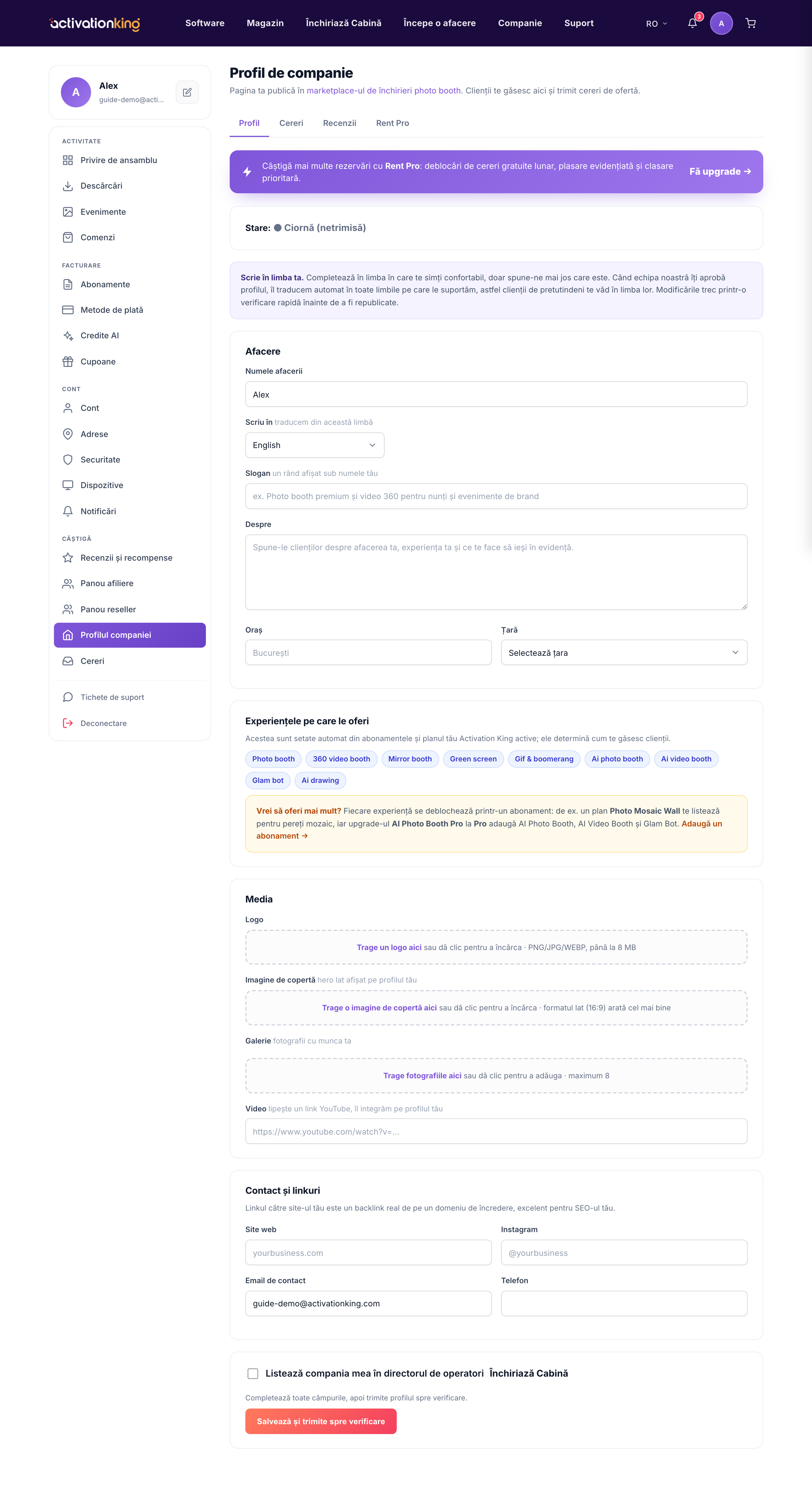Switch to the Cereri tab
Screen dimensions: 812x1495
click(x=291, y=123)
